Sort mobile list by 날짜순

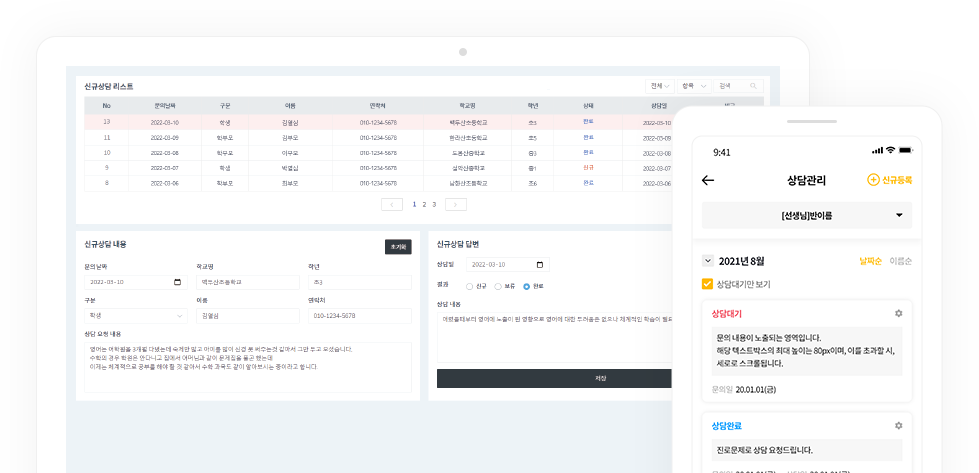coord(870,261)
